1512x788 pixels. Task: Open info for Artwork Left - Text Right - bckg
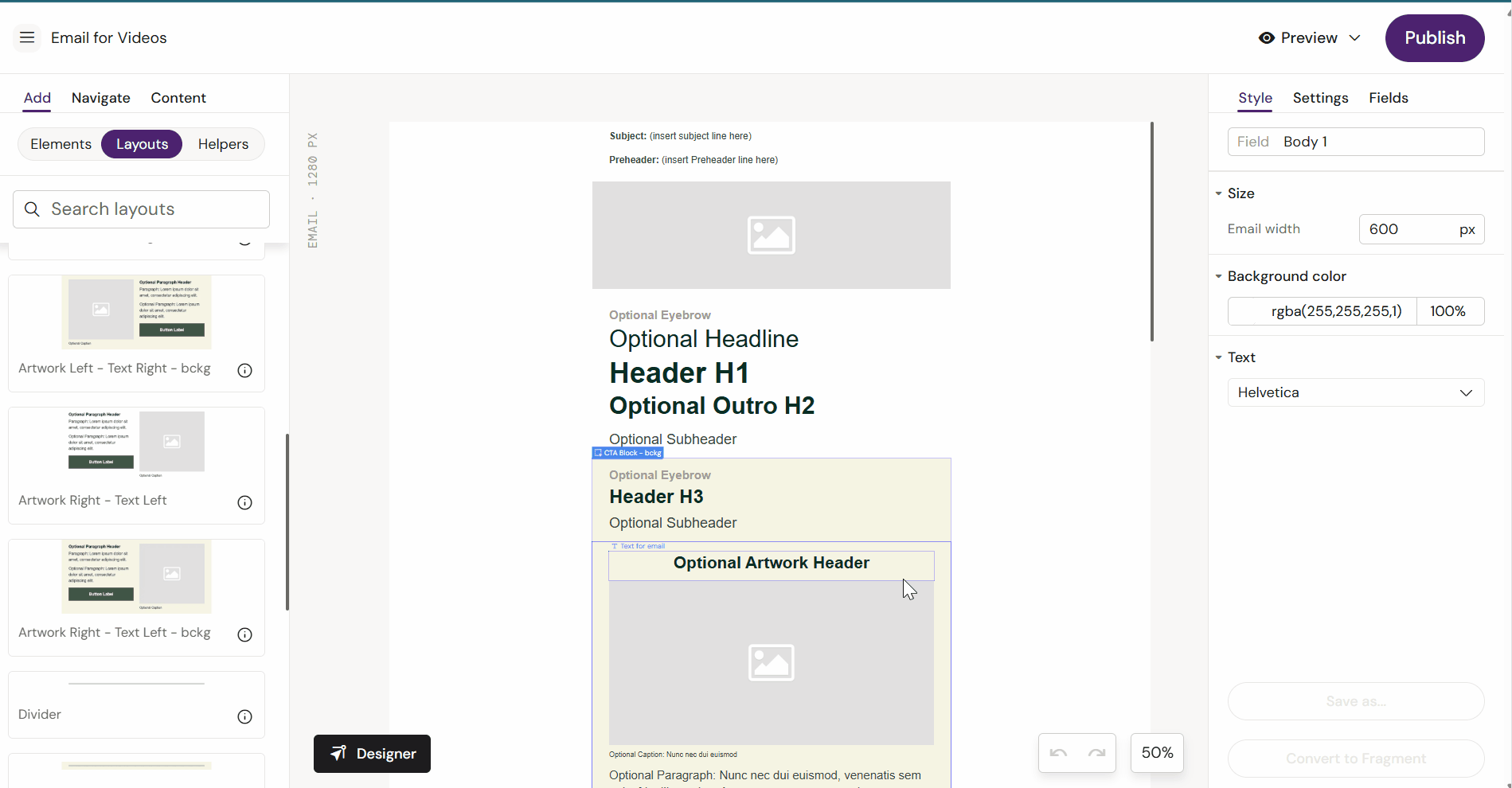(x=244, y=370)
